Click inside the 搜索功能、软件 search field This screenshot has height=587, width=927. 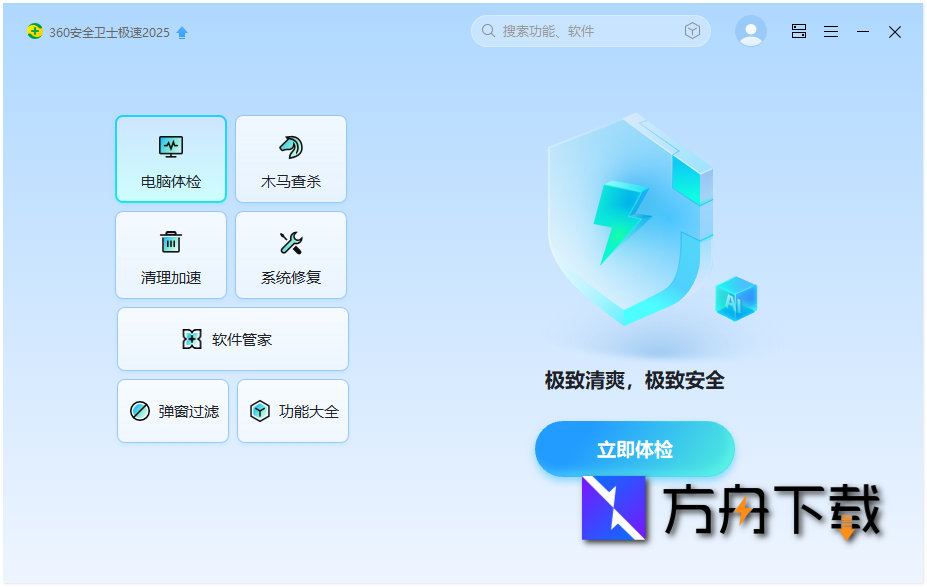click(580, 30)
